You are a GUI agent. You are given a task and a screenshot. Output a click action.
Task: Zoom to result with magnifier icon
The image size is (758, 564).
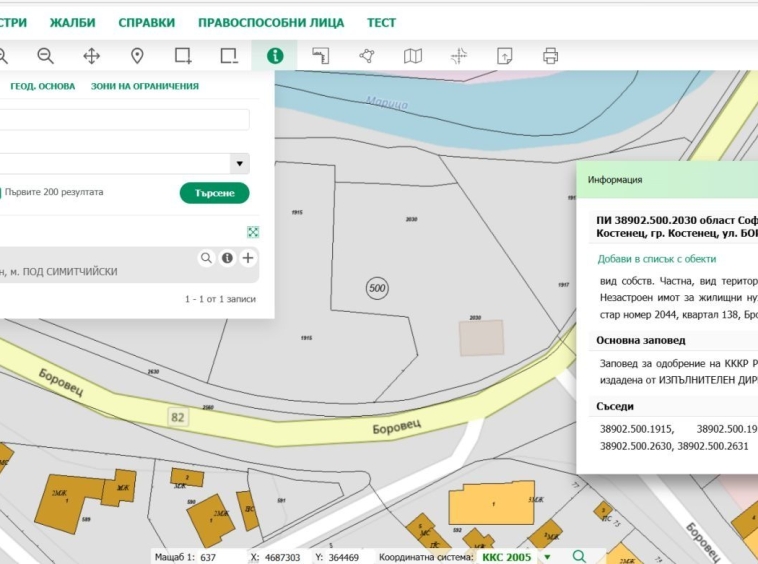(x=206, y=258)
